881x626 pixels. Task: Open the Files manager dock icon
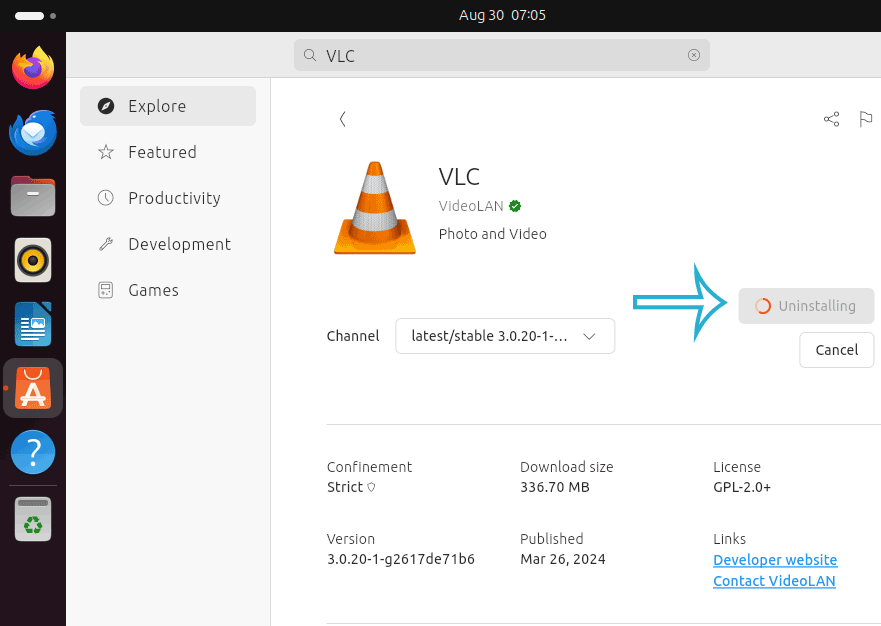33,196
